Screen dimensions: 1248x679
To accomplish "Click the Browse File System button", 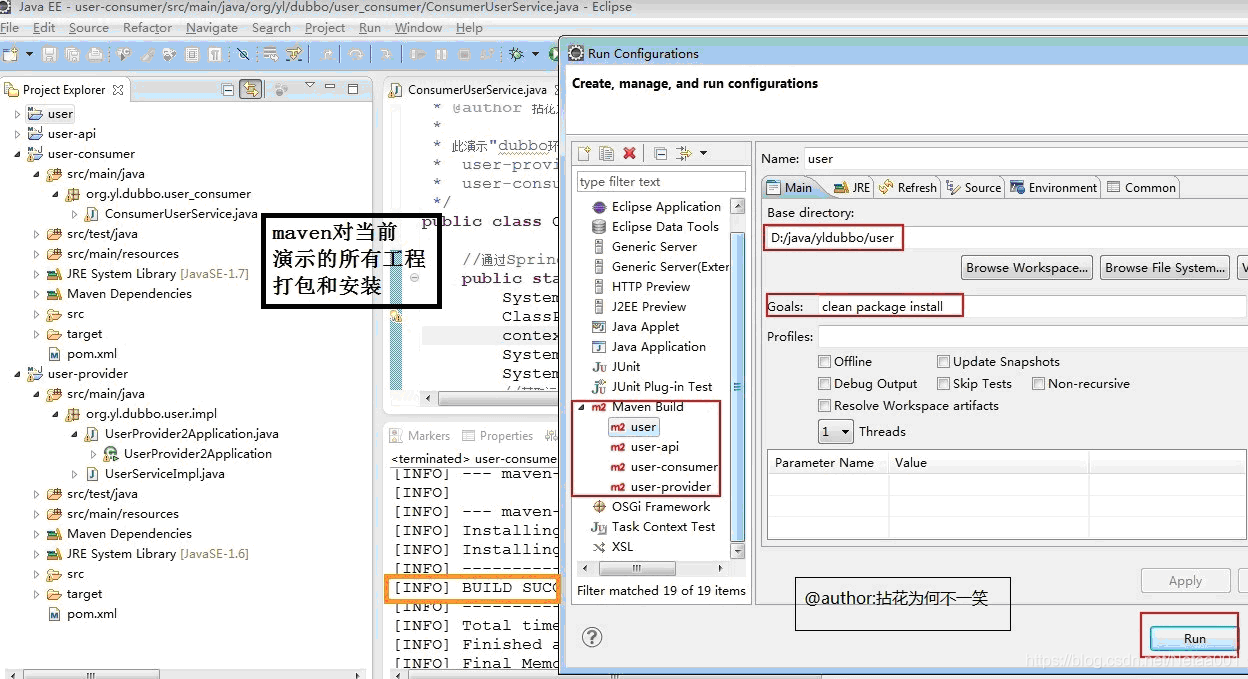I will coord(1165,268).
